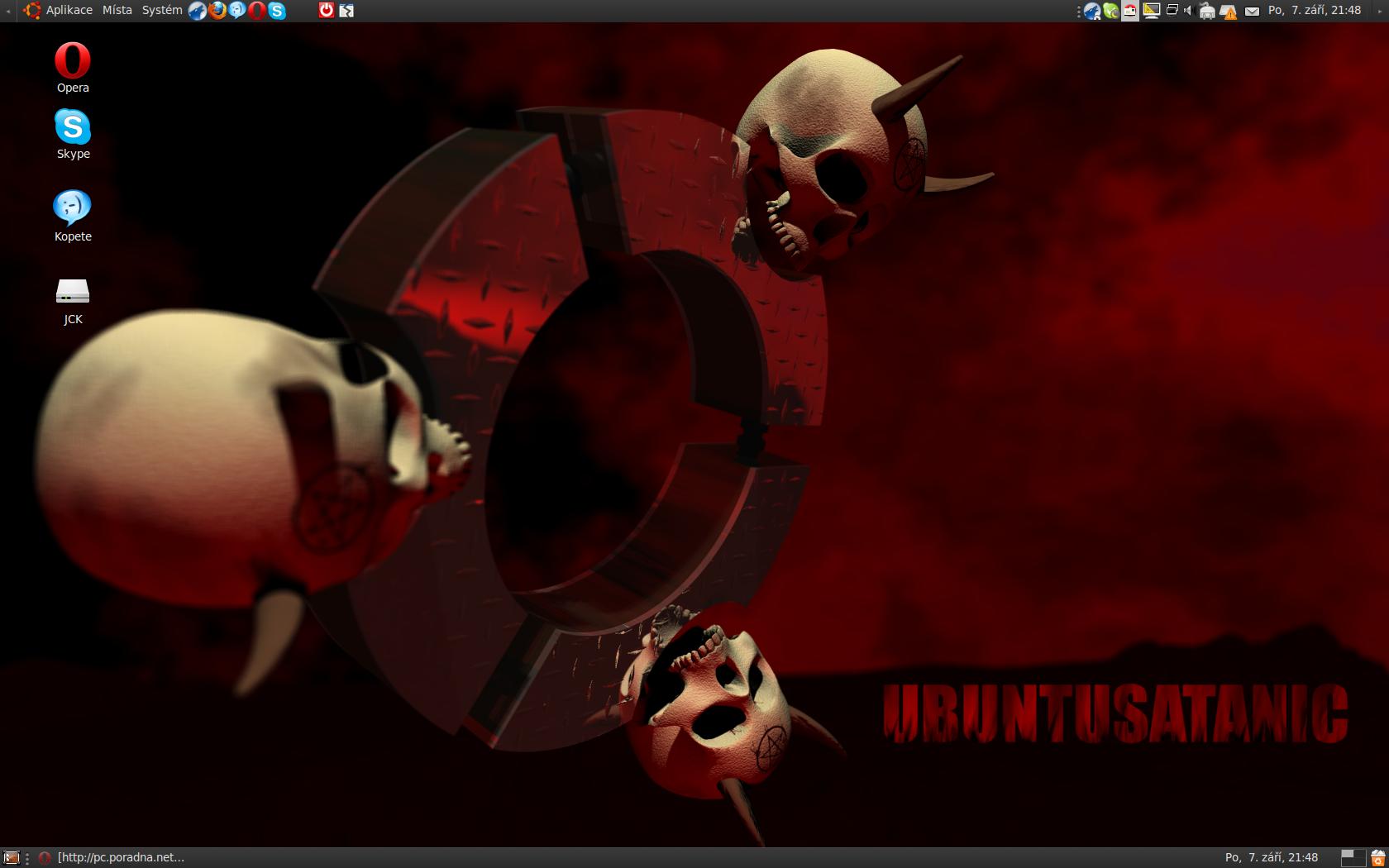Image resolution: width=1389 pixels, height=868 pixels.
Task: Switch to the pc.poradna.net Opera window
Action: [112, 857]
